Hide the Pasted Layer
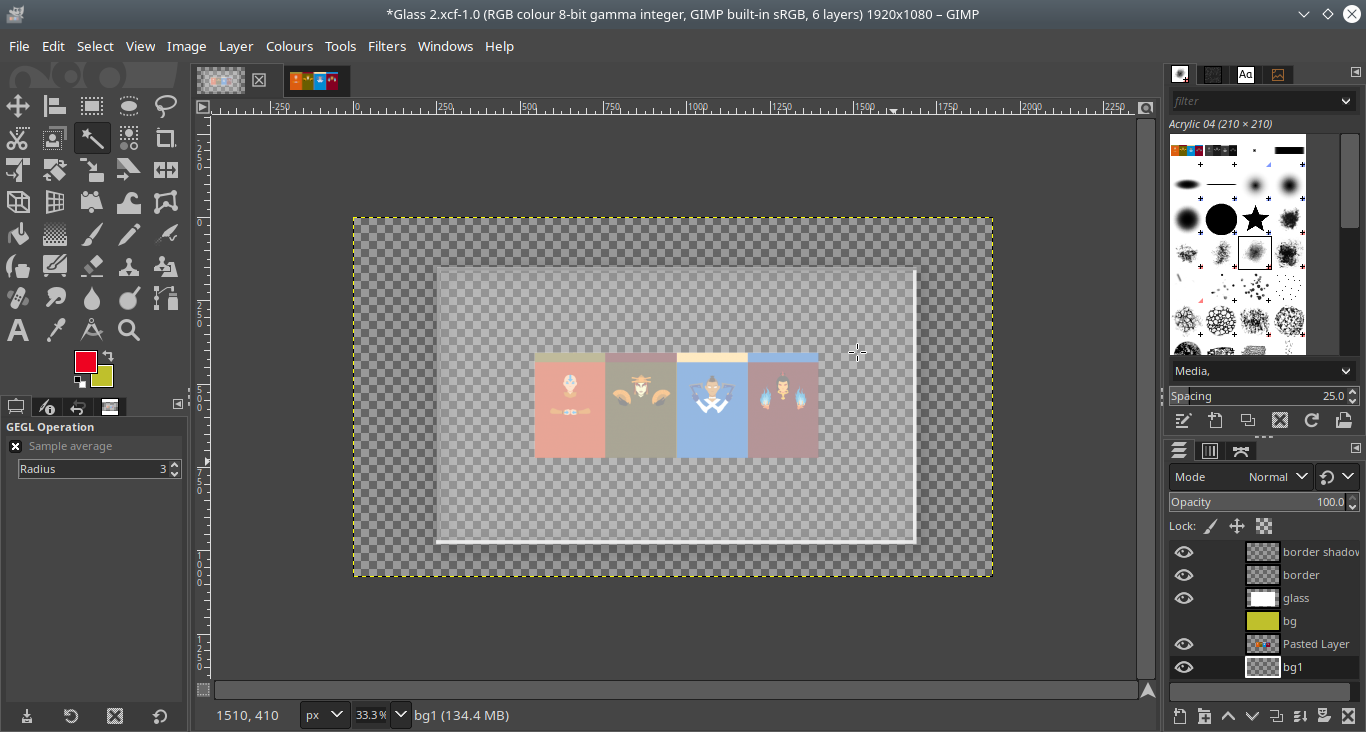 point(1184,644)
